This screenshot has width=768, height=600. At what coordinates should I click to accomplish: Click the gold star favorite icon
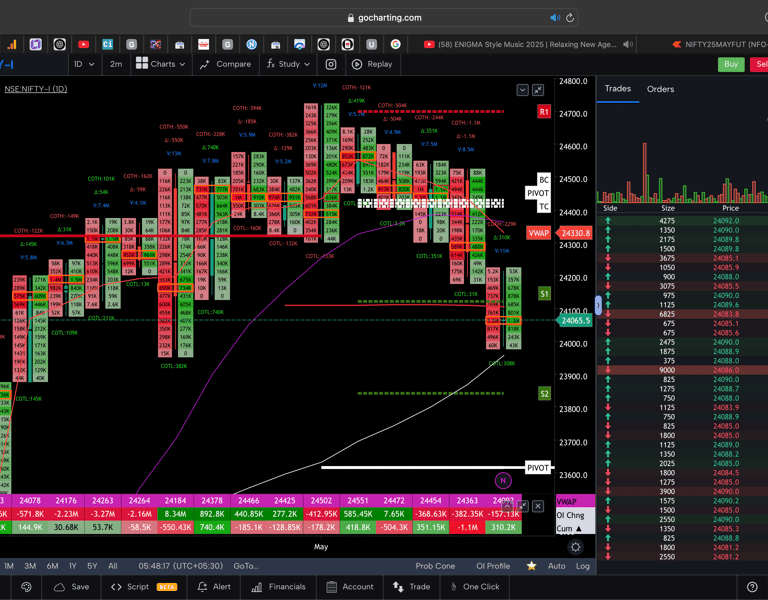[x=531, y=566]
